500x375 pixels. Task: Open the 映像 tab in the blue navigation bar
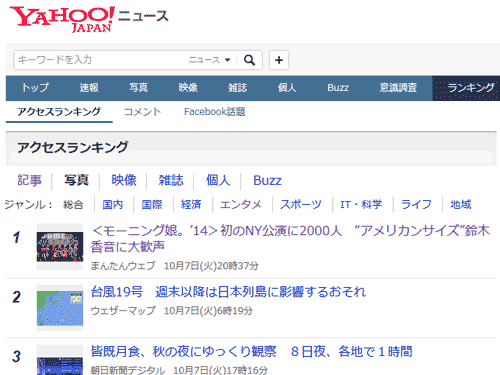pos(188,88)
